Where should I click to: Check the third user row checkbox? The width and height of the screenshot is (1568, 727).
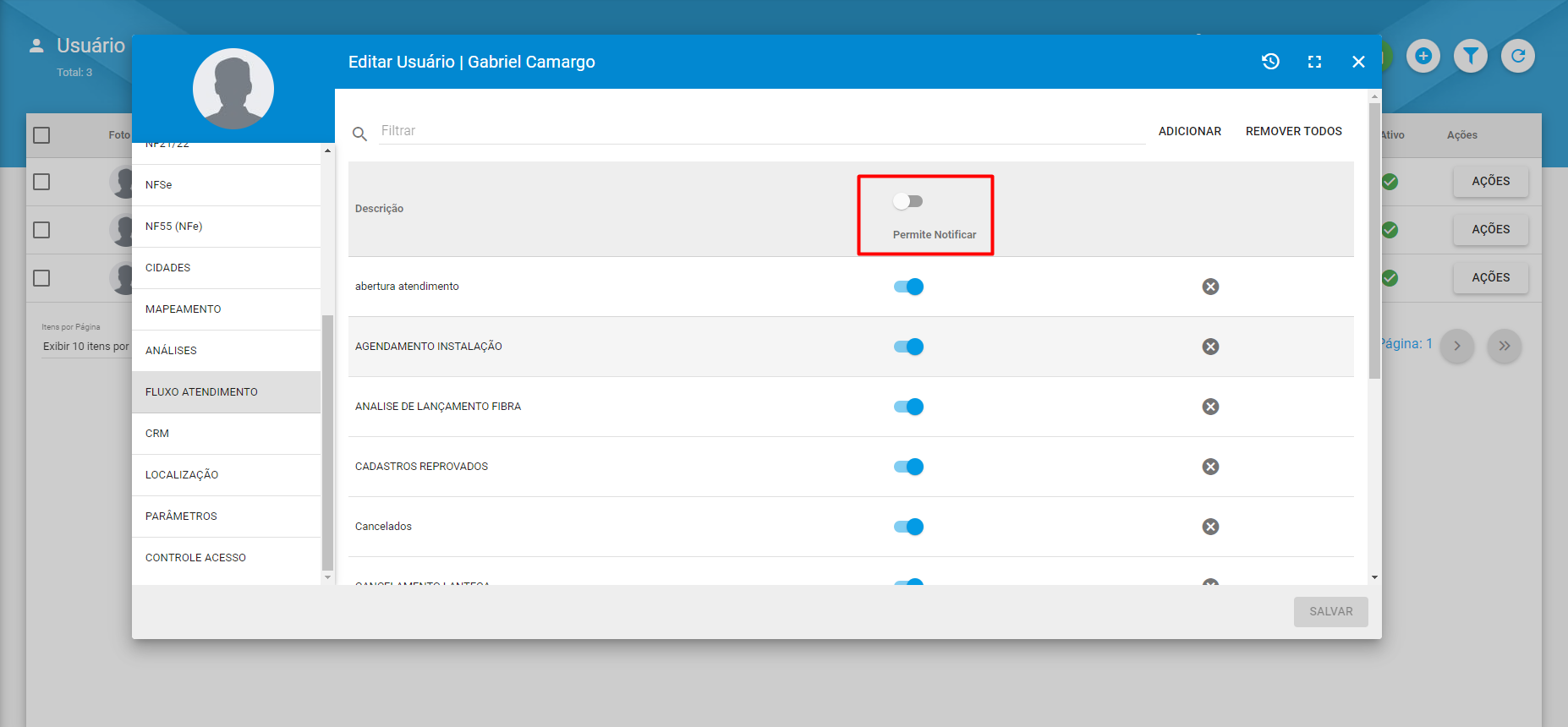coord(41,278)
